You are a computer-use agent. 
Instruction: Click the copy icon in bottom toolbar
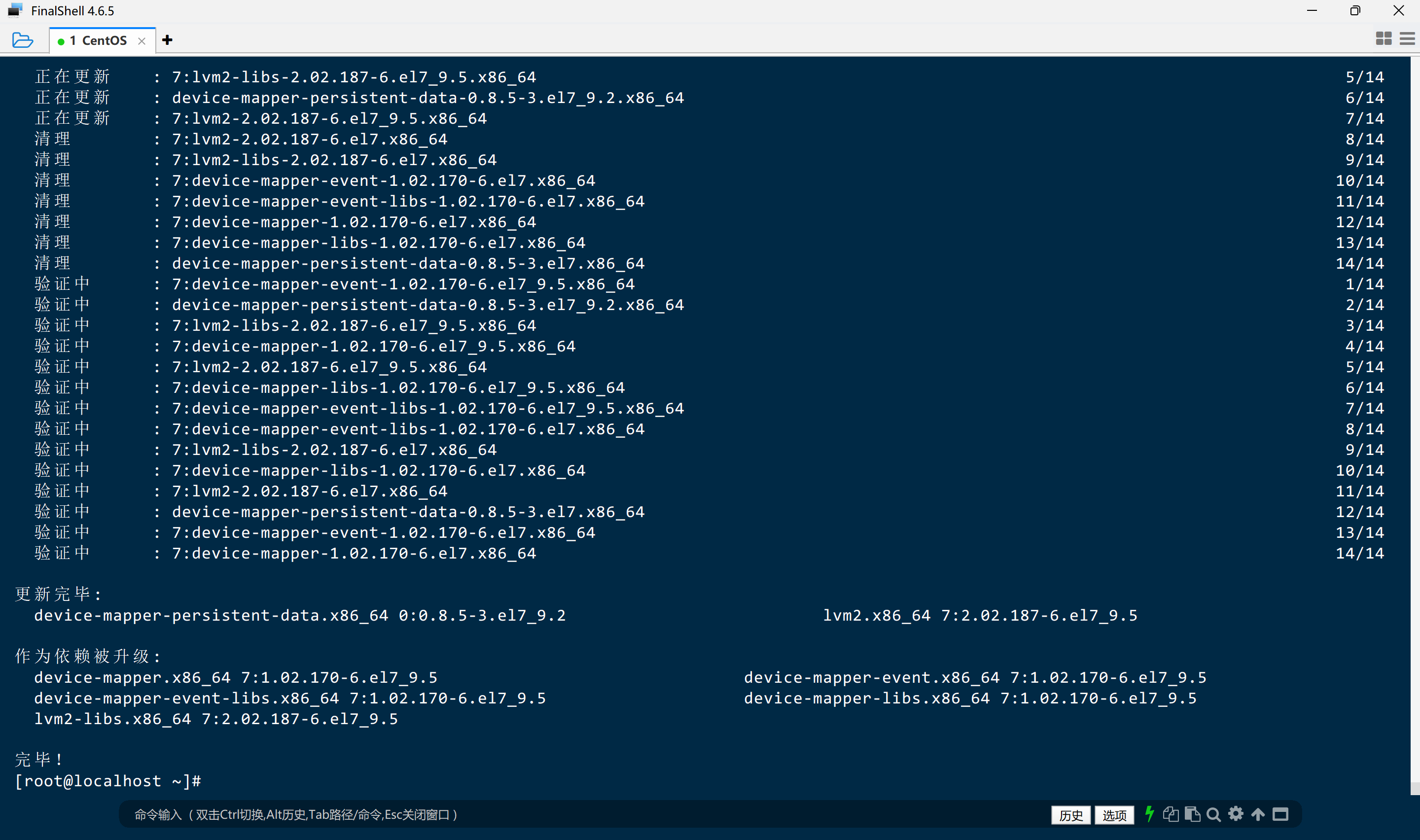(x=1171, y=814)
